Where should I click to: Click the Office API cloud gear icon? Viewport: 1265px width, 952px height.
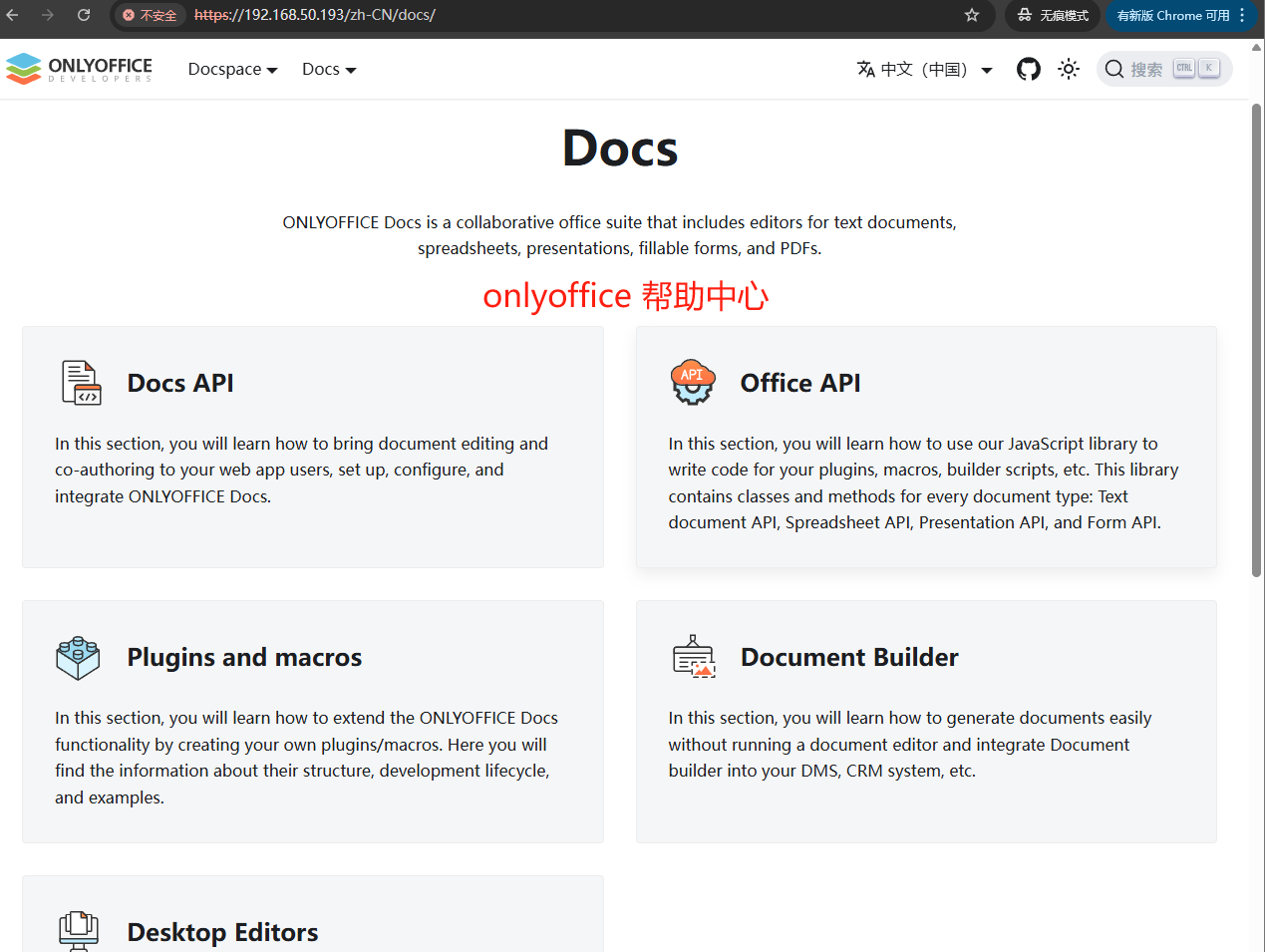pyautogui.click(x=693, y=383)
